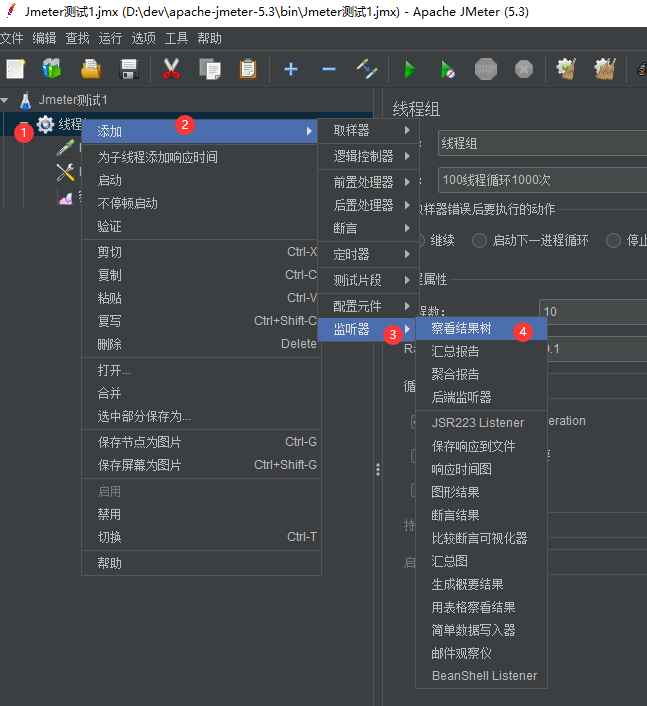Screen dimensions: 647x706
Task: Click the Remove minus icon in toolbar
Action: (x=328, y=69)
